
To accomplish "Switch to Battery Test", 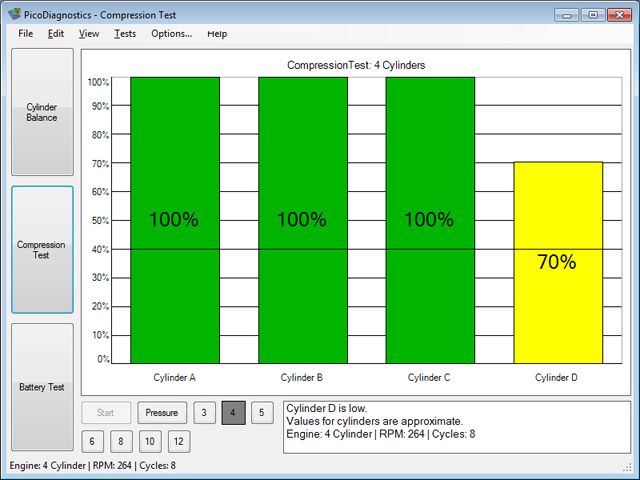I will click(42, 386).
